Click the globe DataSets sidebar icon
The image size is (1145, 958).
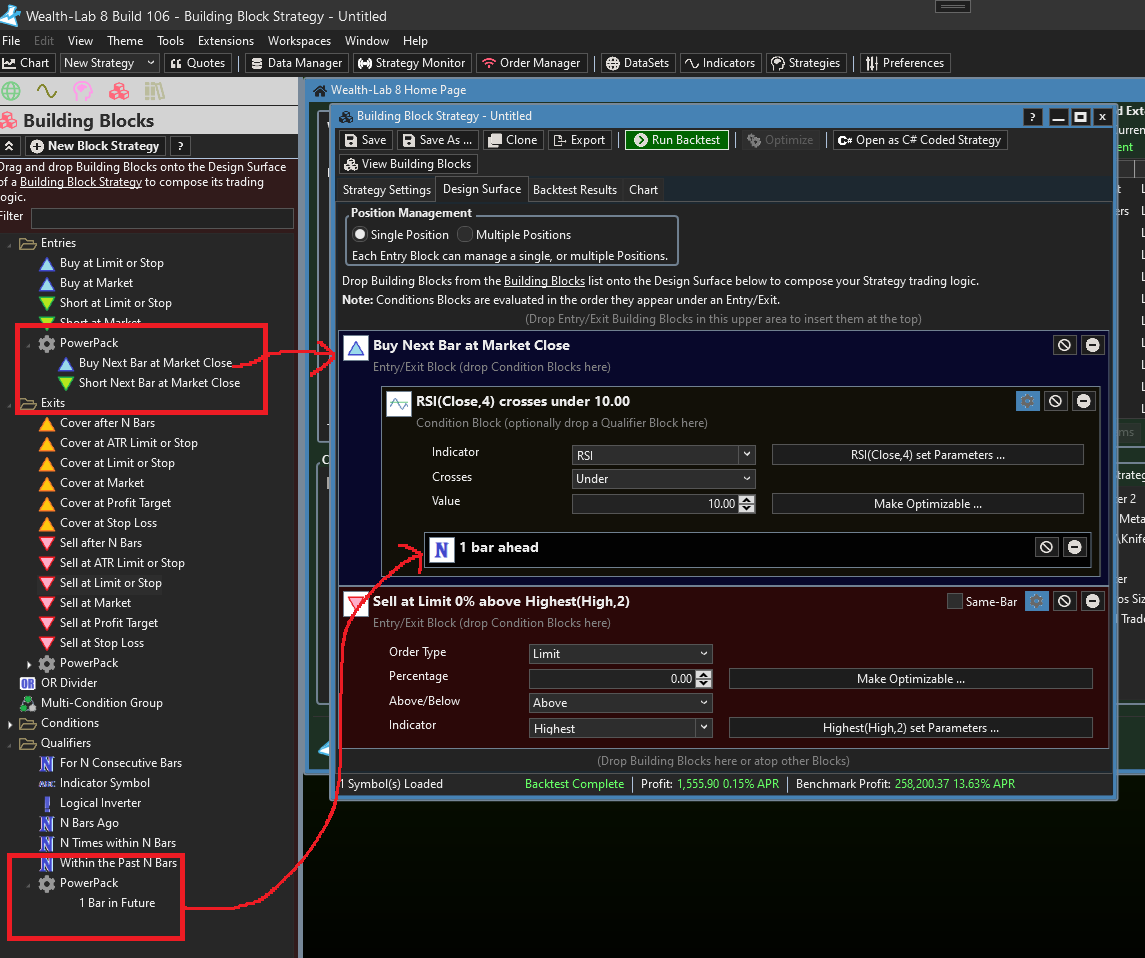pos(11,91)
